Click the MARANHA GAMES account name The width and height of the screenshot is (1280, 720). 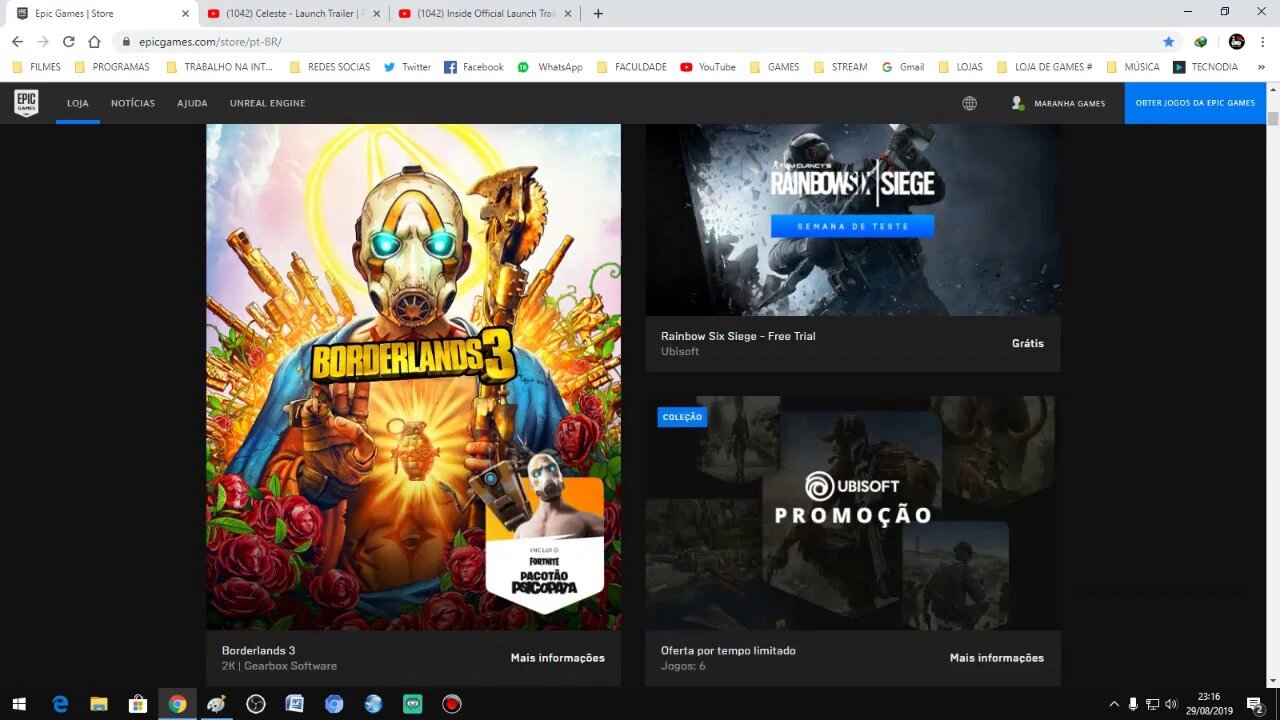pos(1070,103)
